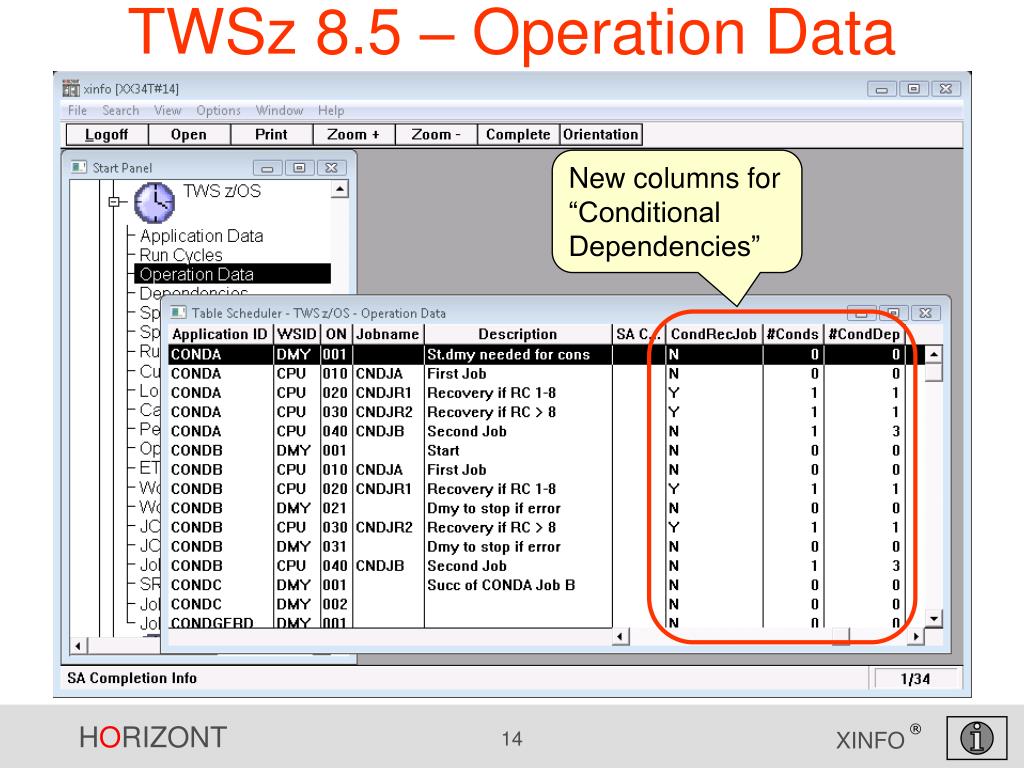Click Start Panel horizontal scroll left arrow
The width and height of the screenshot is (1024, 768).
point(78,646)
